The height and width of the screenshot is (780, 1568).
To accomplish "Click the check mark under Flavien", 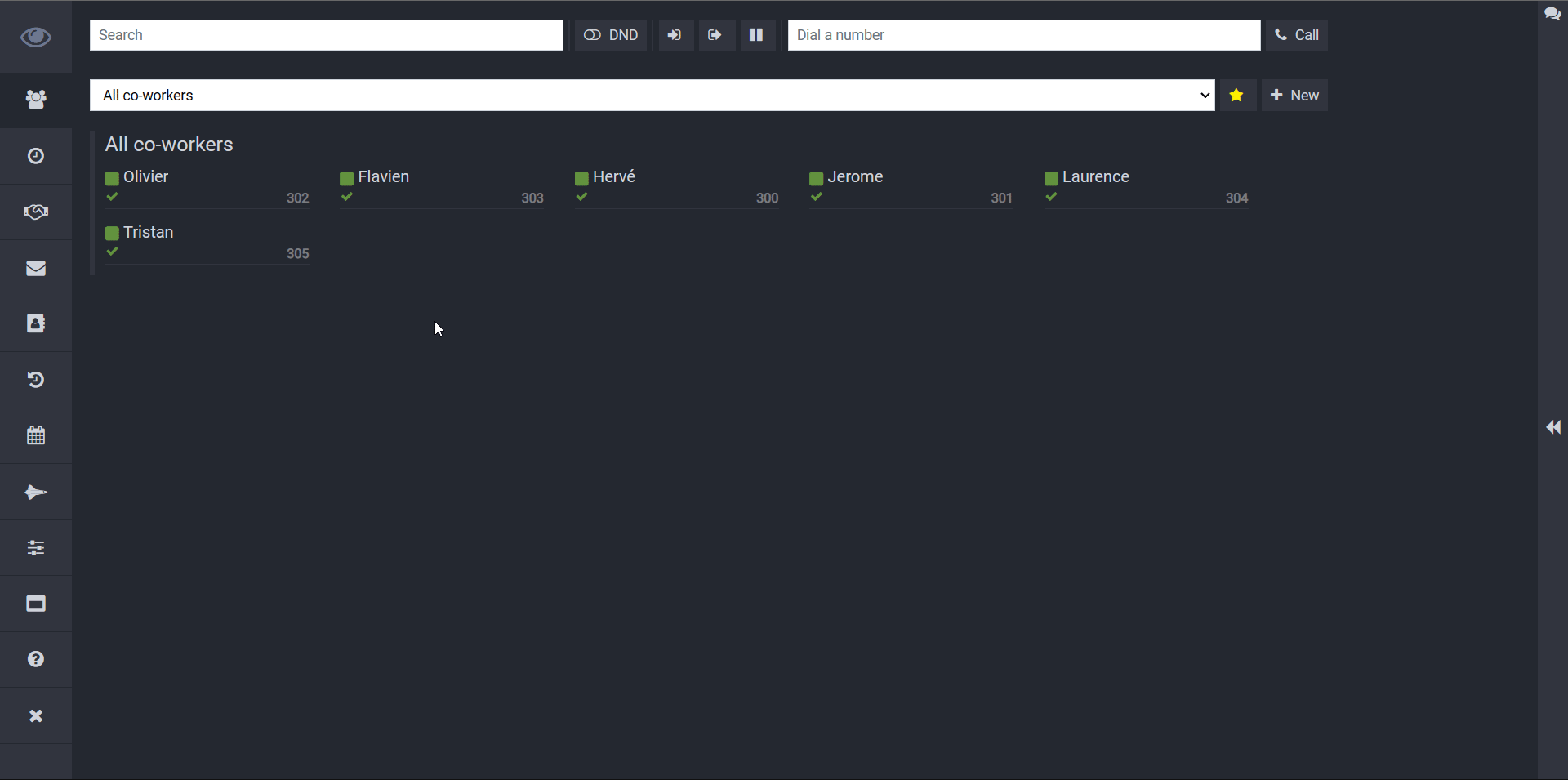I will [347, 197].
